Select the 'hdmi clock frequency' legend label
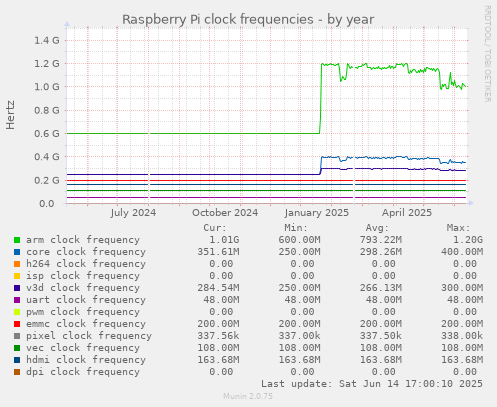The height and width of the screenshot is (407, 497). [x=86, y=360]
